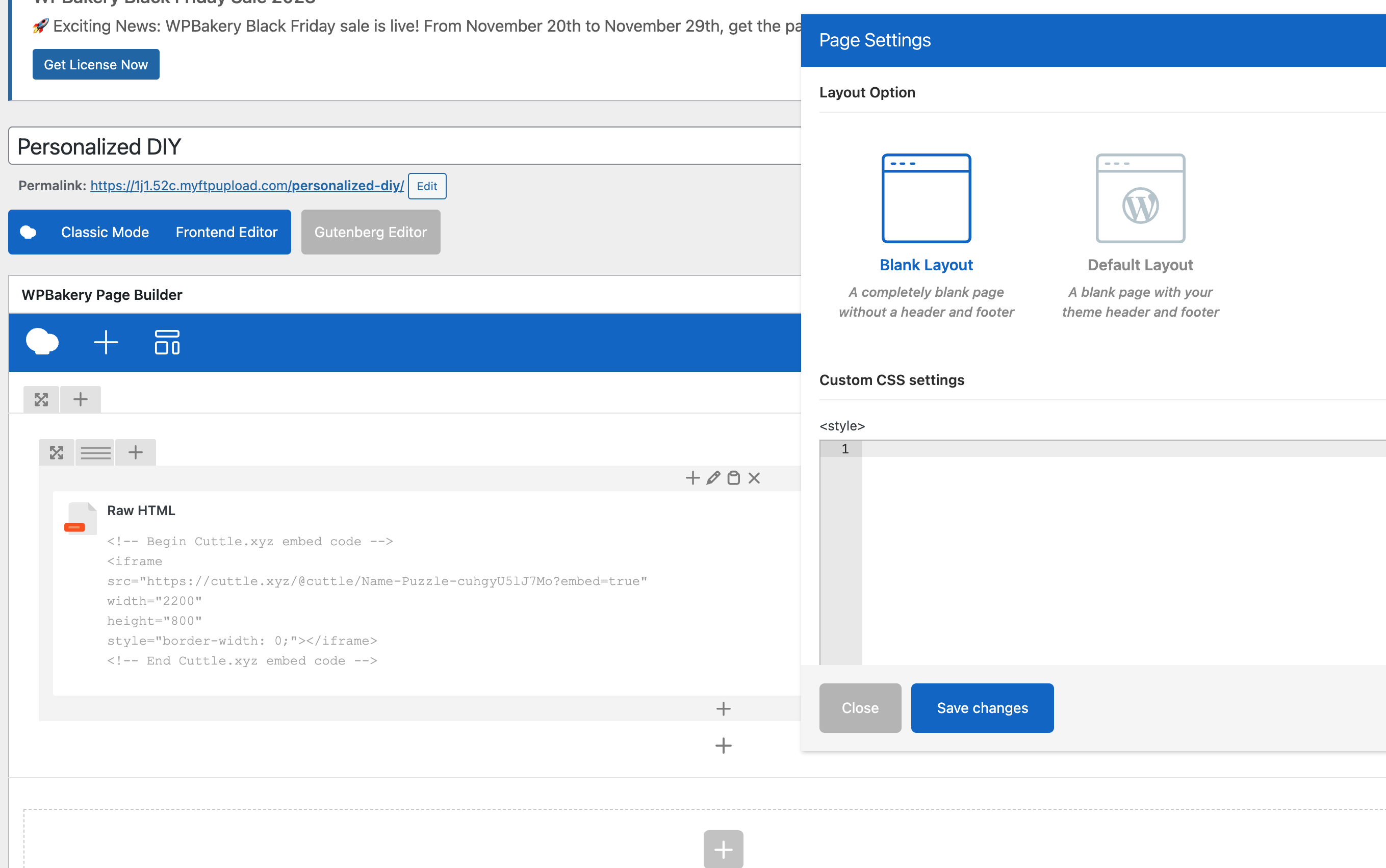Edit the permalink slug
The image size is (1386, 868).
[x=426, y=186]
